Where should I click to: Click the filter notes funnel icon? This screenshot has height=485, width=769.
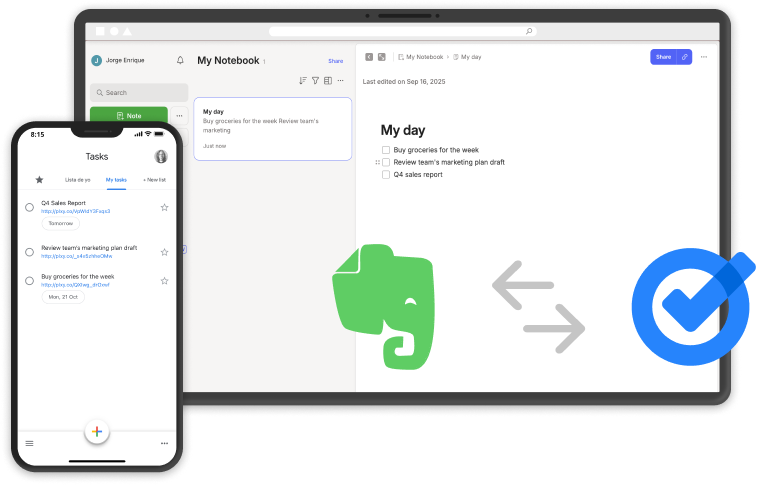315,81
